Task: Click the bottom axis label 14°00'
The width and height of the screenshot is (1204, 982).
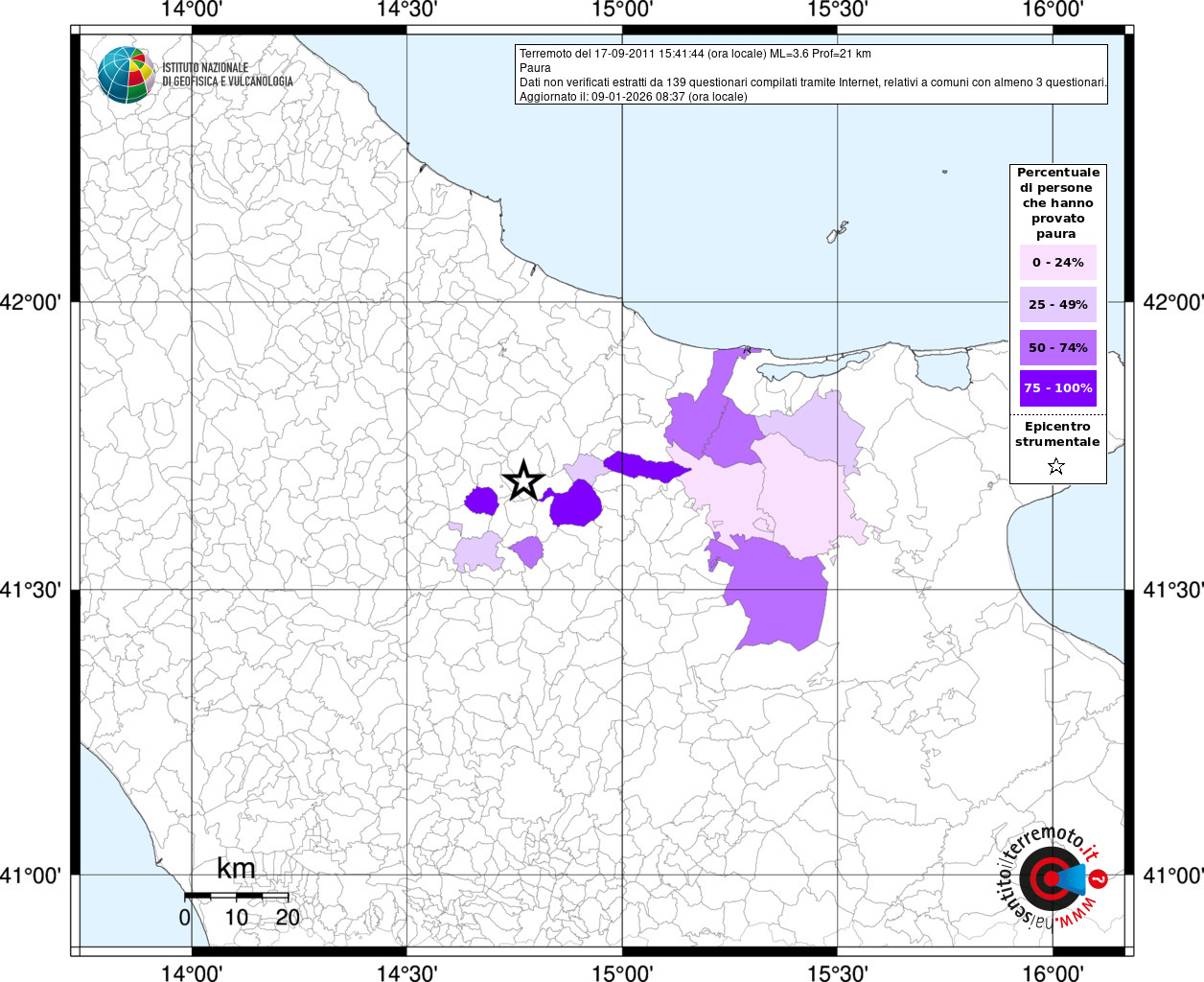Action: pyautogui.click(x=193, y=971)
